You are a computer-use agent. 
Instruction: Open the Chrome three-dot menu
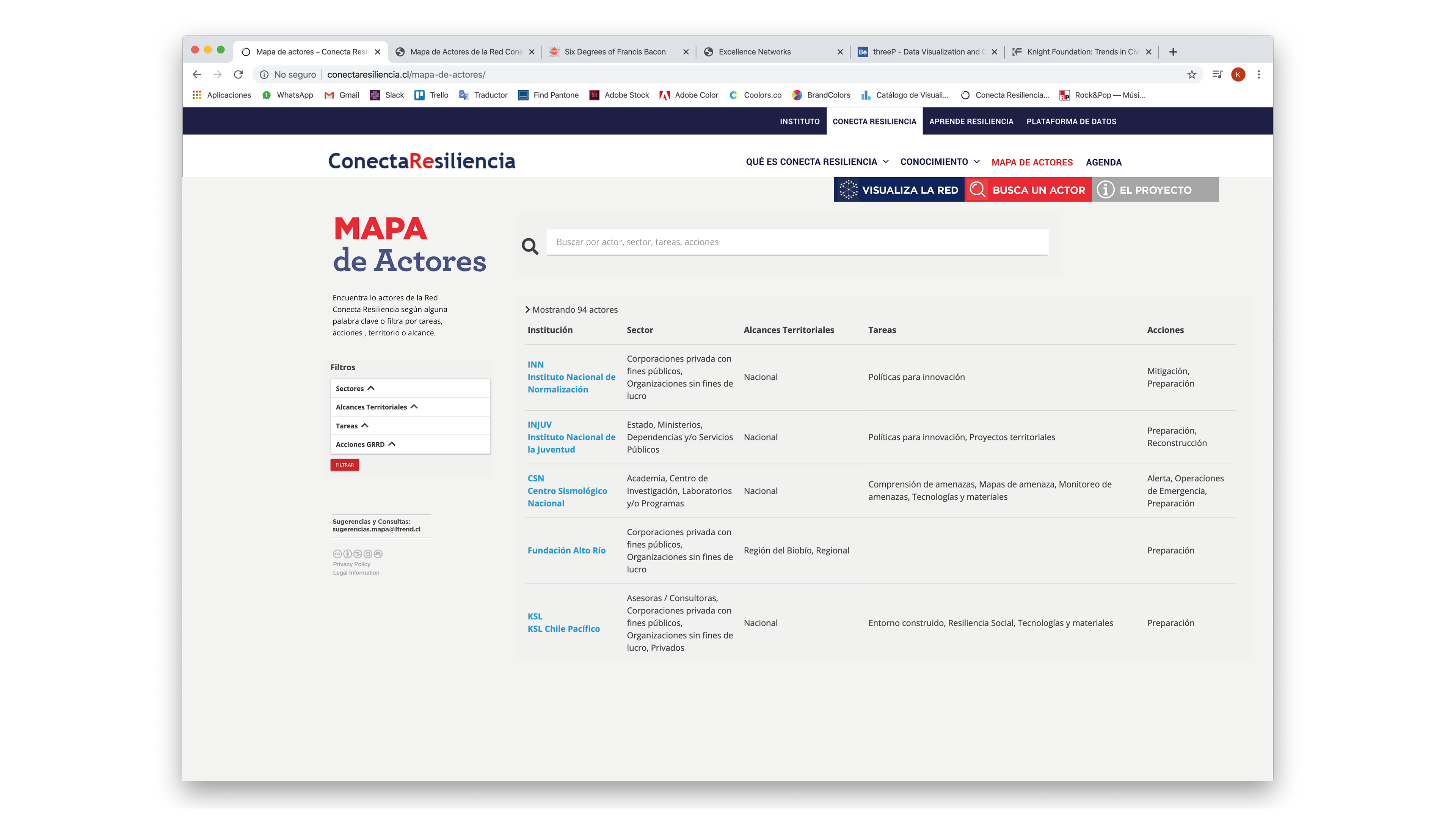click(1259, 74)
